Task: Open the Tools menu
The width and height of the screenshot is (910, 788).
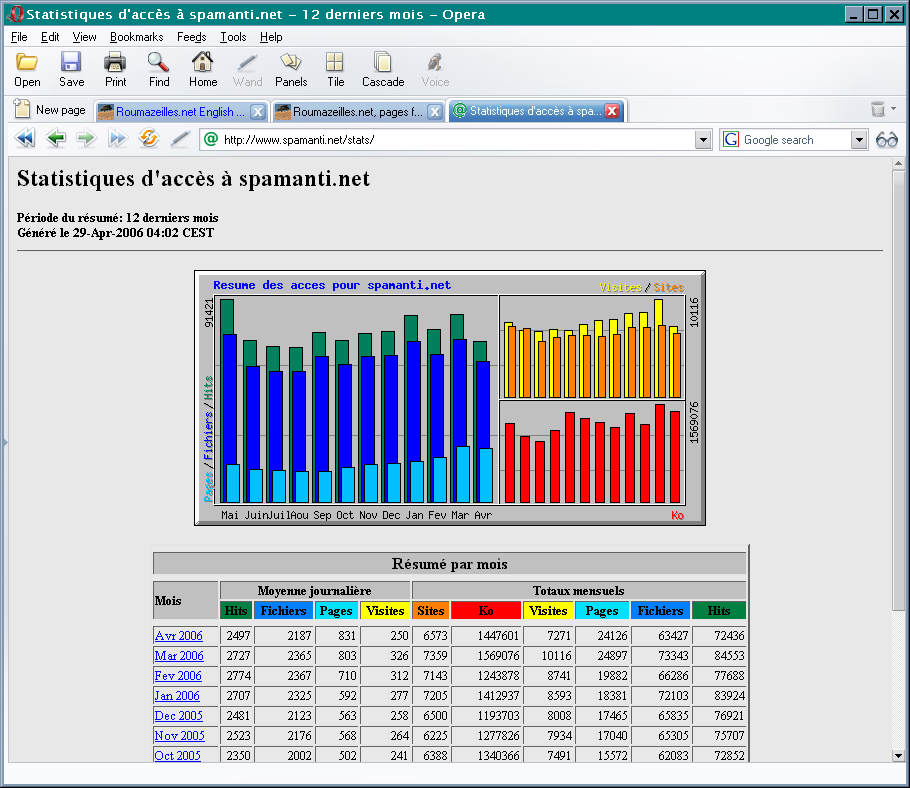Action: 233,37
